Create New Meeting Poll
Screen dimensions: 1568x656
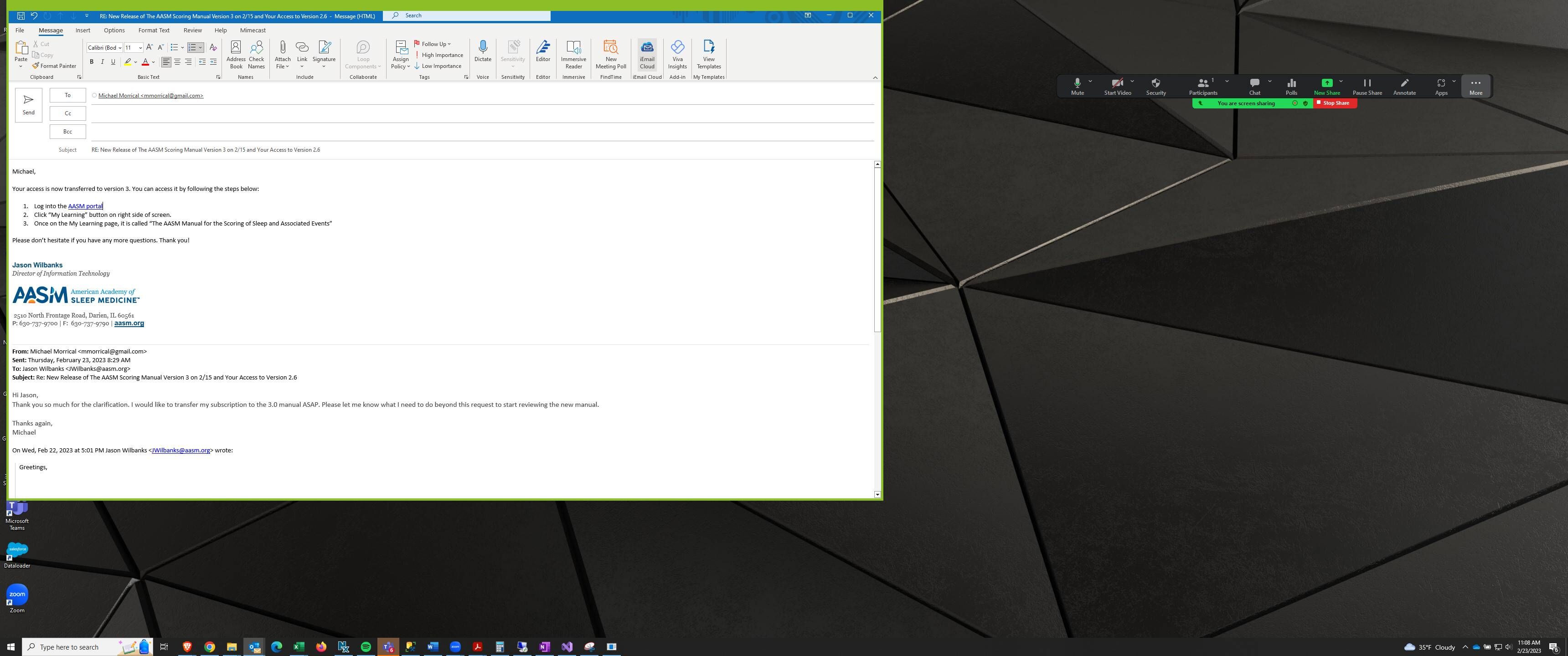coord(610,55)
